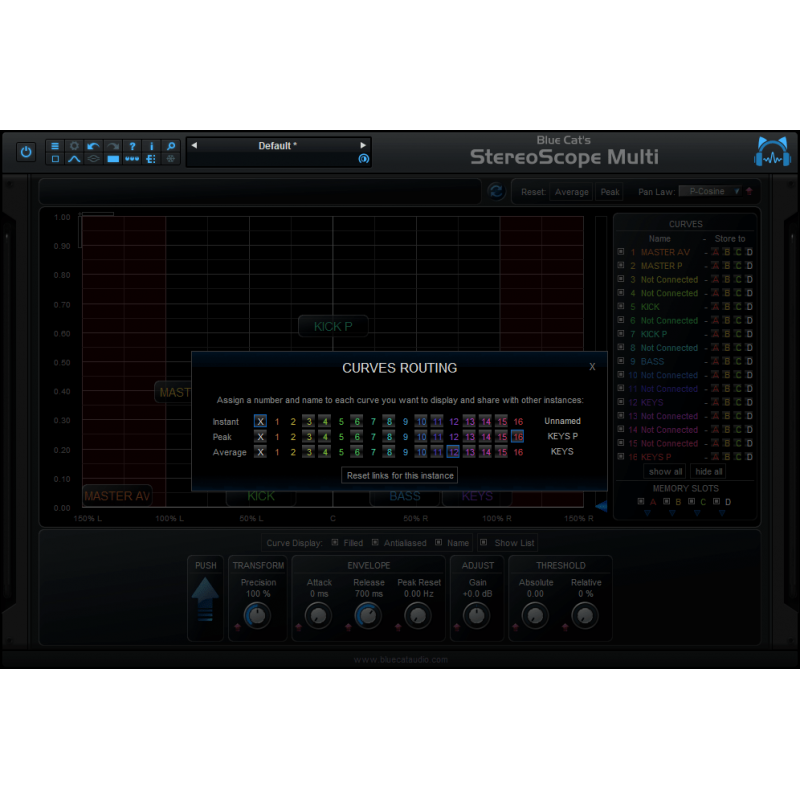Screen dimensions: 800x800
Task: Toggle the Antialiased checkbox
Action: coord(375,542)
